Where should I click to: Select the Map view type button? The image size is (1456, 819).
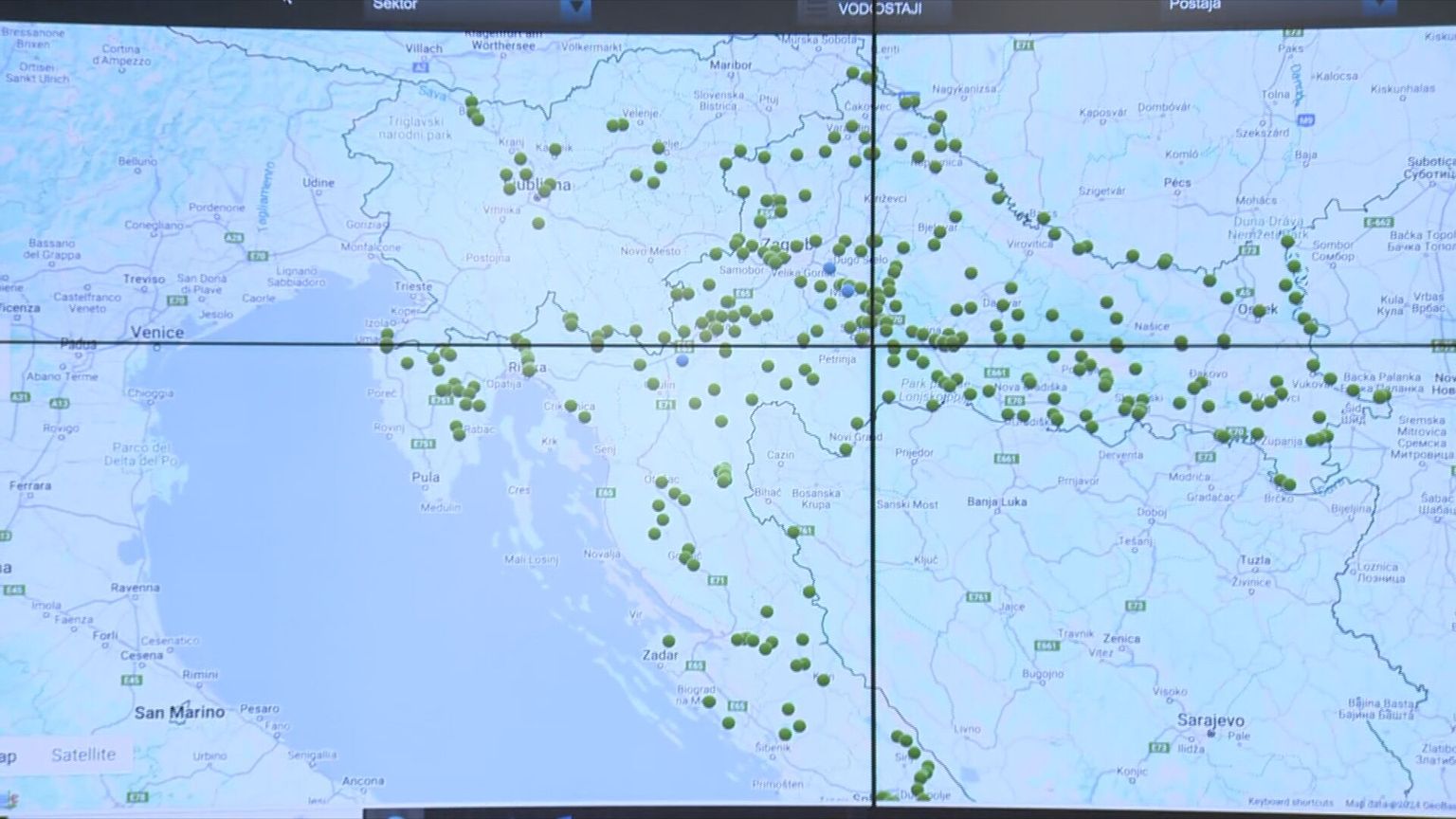pos(9,755)
